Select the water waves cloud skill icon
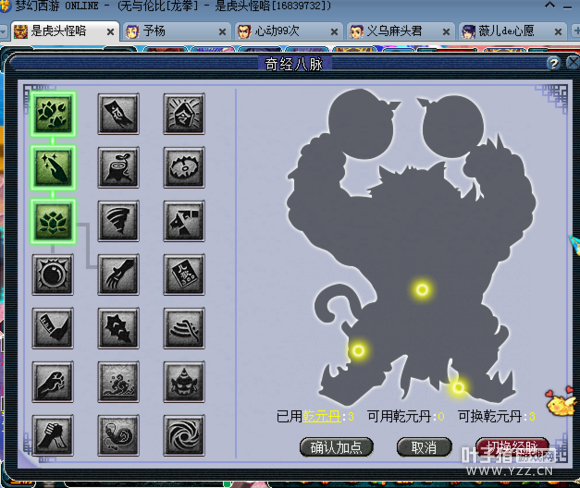 (x=118, y=382)
